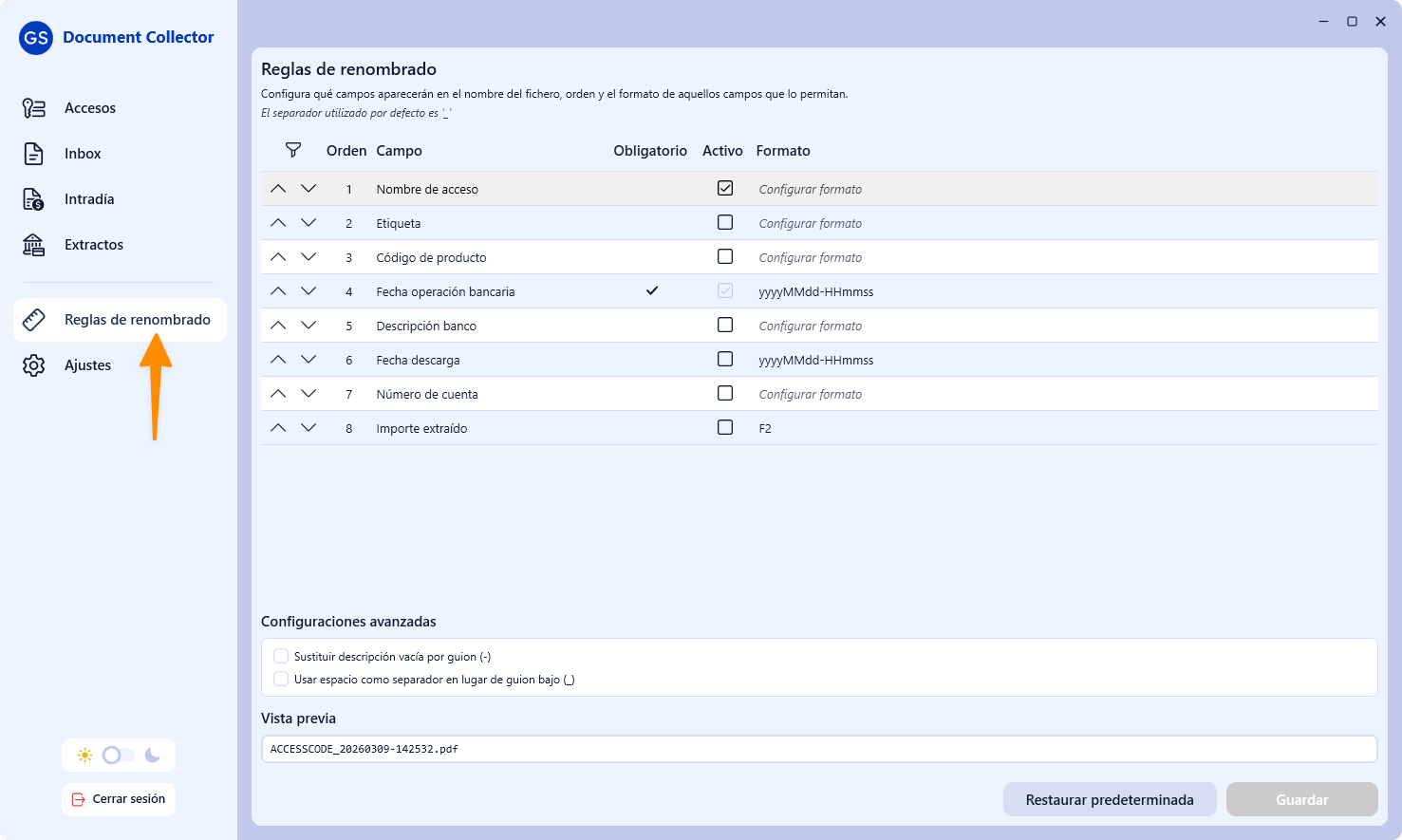Click the Inbox document icon
Viewport: 1402px width, 840px height.
(34, 154)
